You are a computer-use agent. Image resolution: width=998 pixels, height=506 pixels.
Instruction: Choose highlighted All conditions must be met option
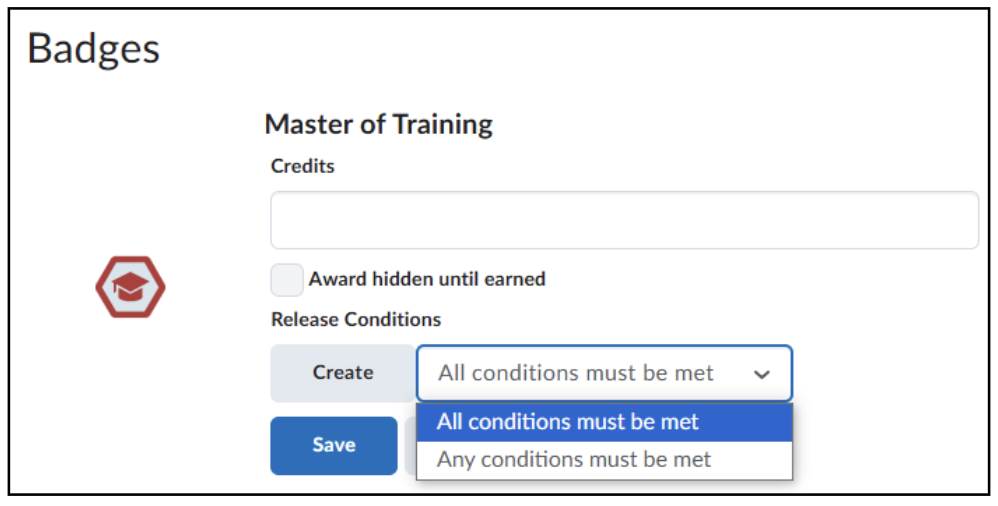click(604, 422)
